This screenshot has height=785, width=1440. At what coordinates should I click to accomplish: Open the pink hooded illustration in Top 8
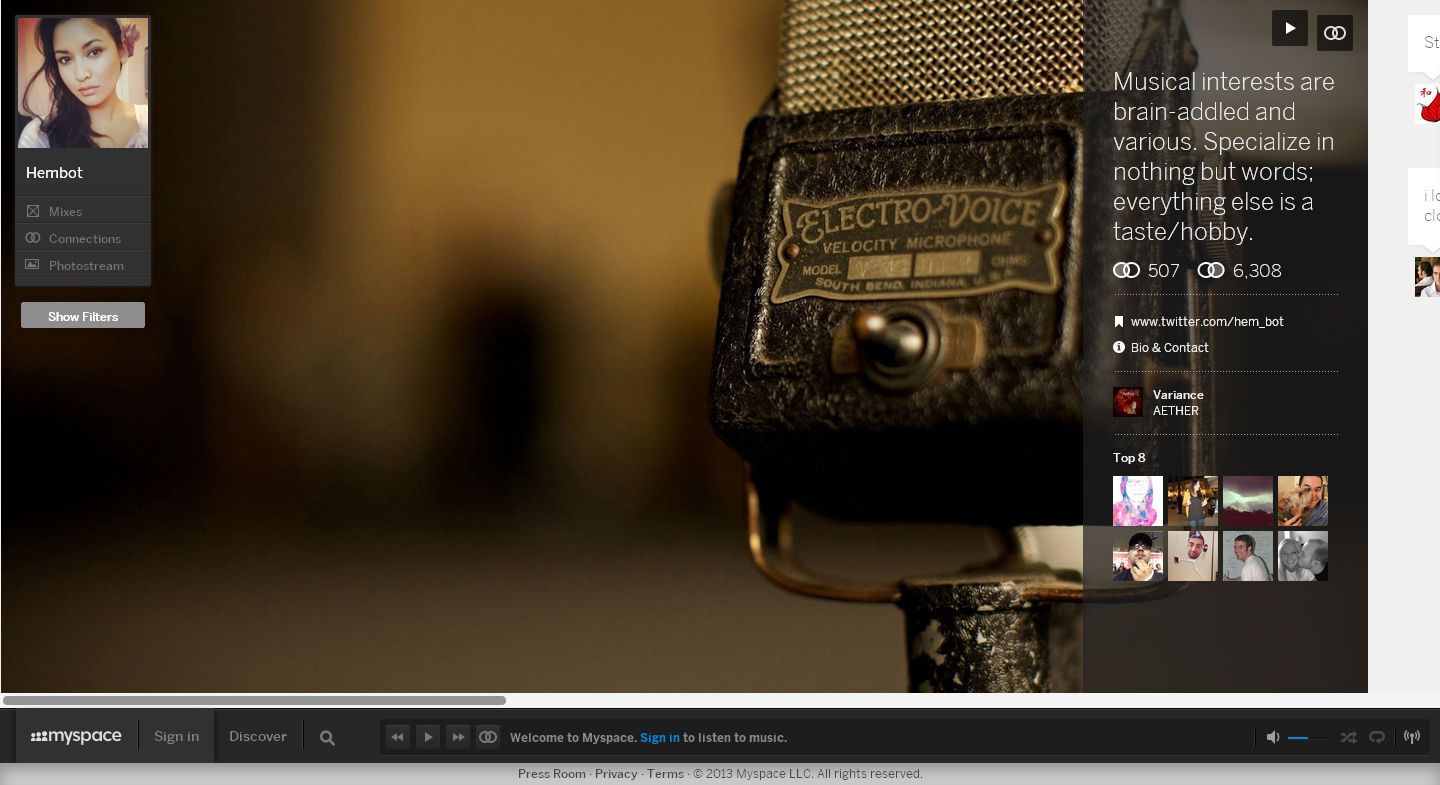tap(1138, 501)
